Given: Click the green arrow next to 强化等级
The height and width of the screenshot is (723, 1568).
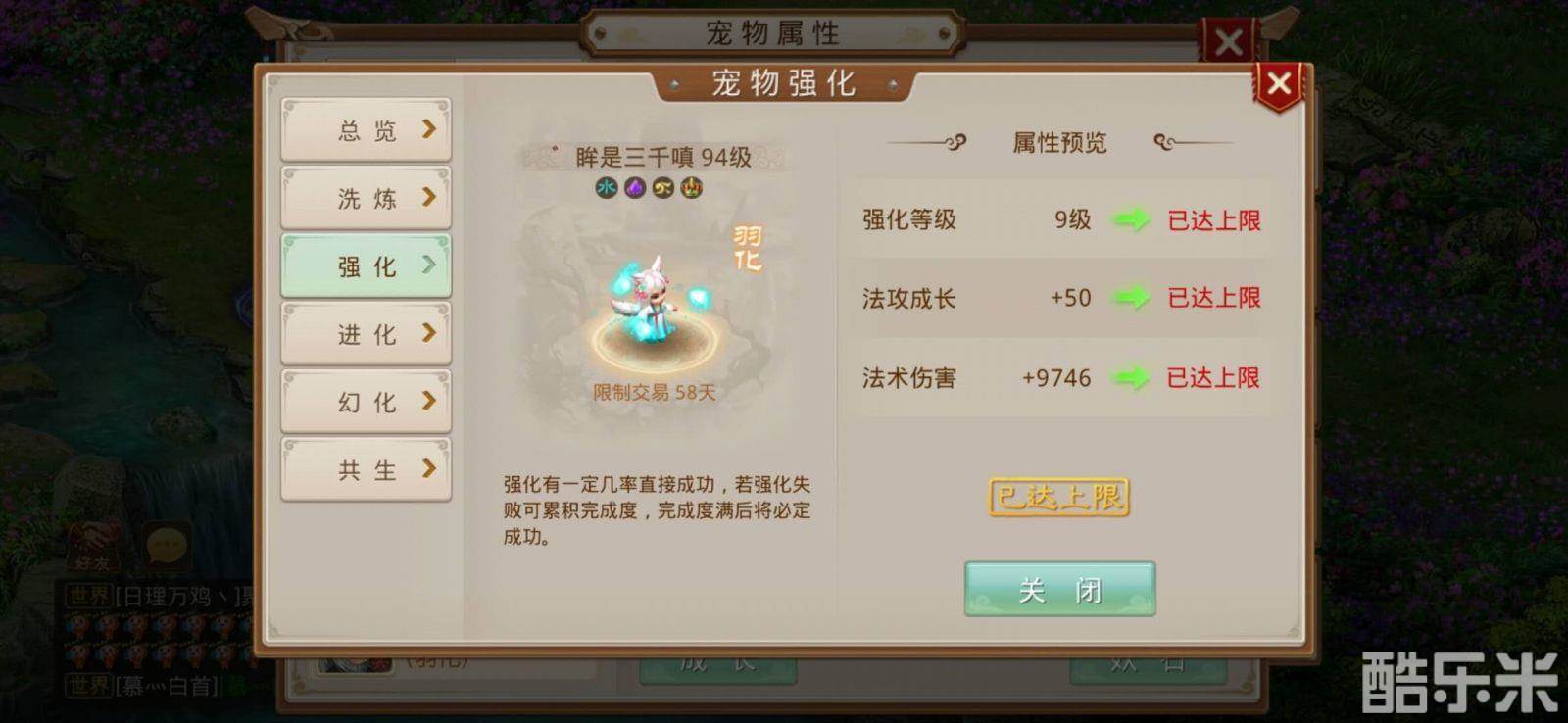Looking at the screenshot, I should pos(1131,219).
